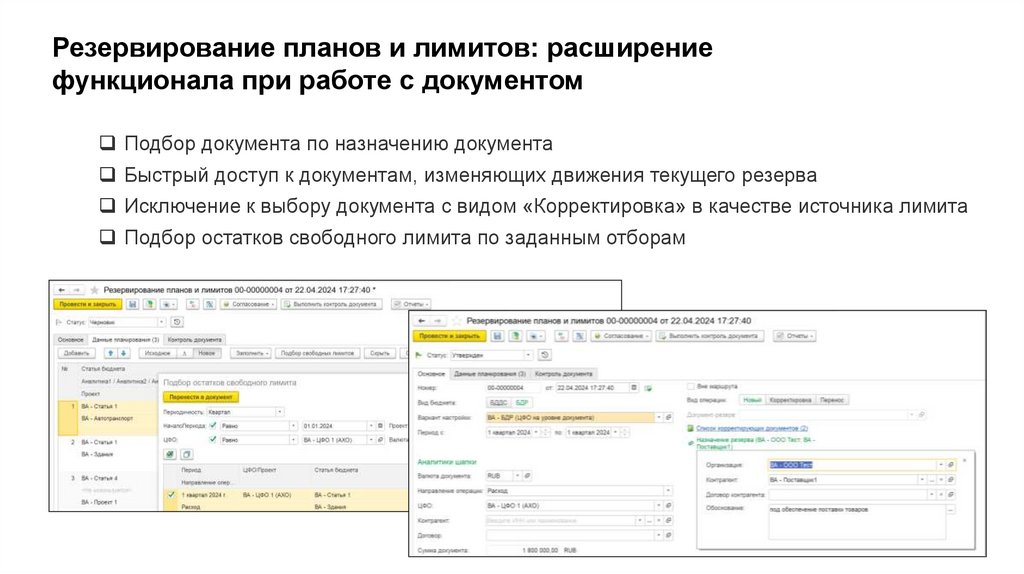The image size is (1024, 574).
Task: Click Скрыть button in rear window
Action: [x=379, y=353]
